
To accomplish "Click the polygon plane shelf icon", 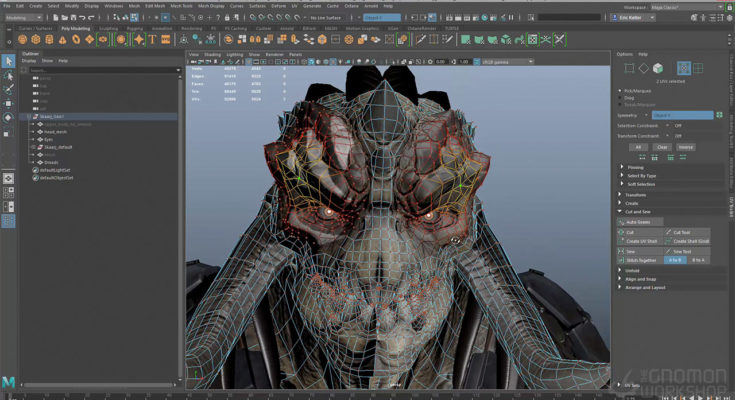I will [89, 40].
